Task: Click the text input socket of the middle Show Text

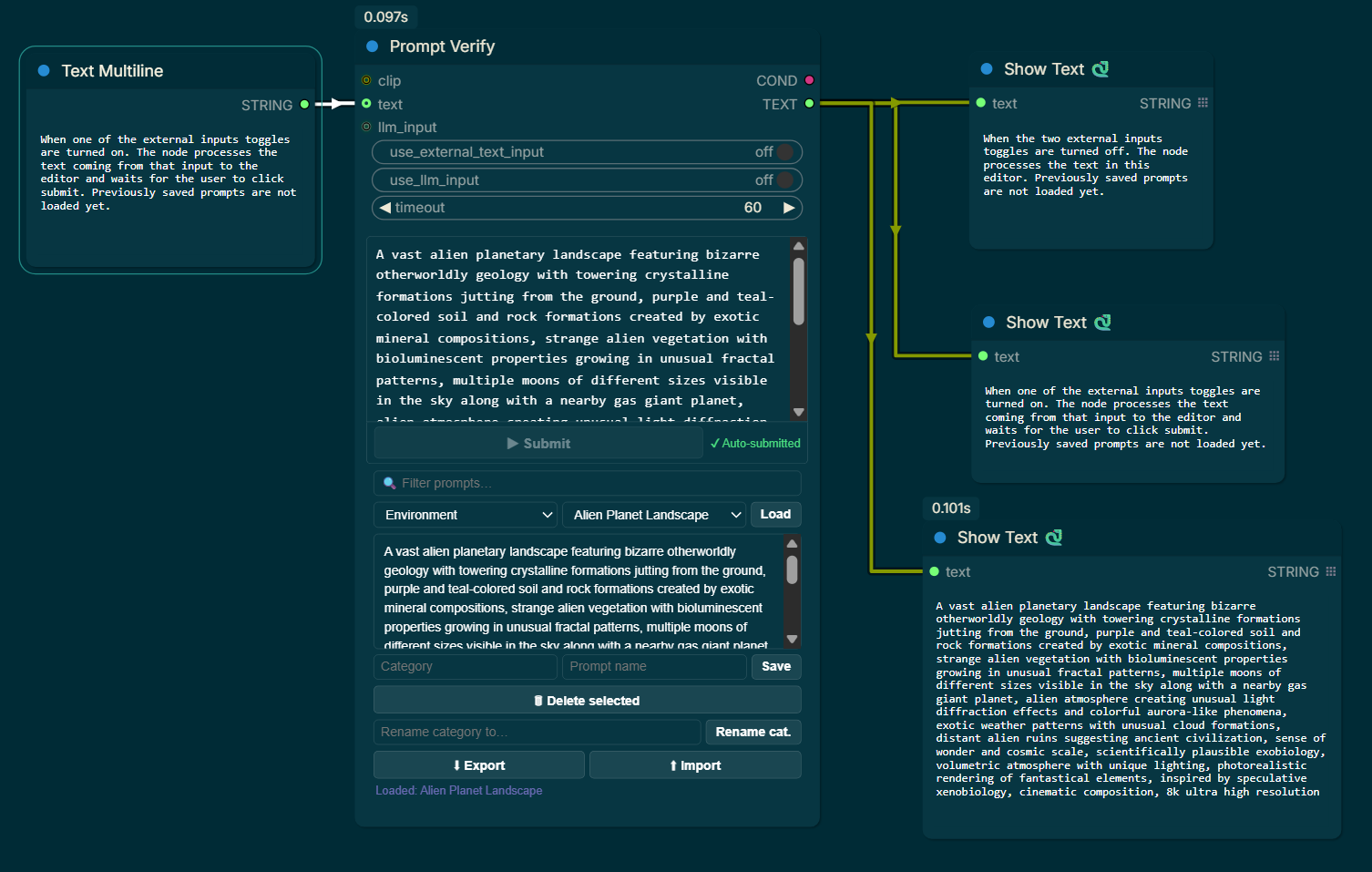Action: coord(983,356)
